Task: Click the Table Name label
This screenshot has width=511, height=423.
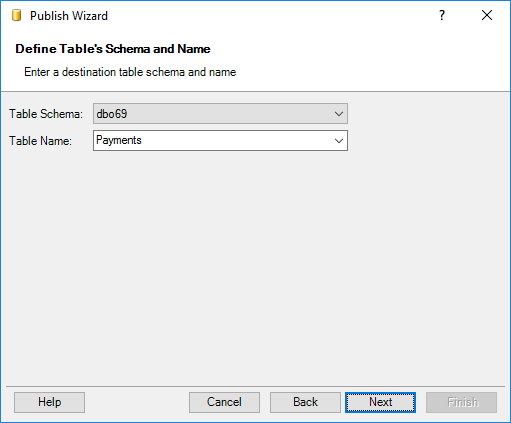Action: (40, 141)
